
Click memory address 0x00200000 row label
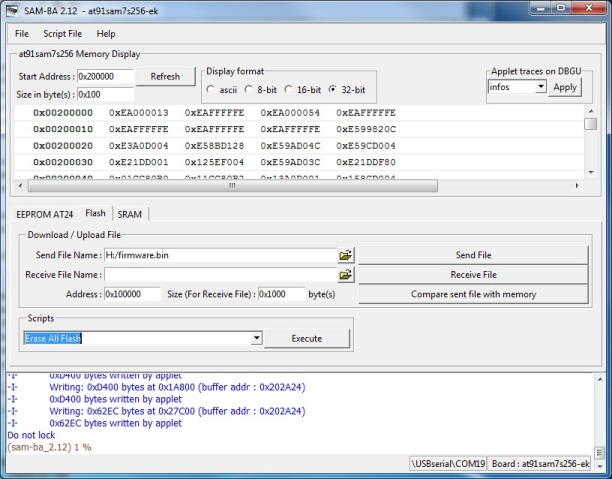[63, 113]
